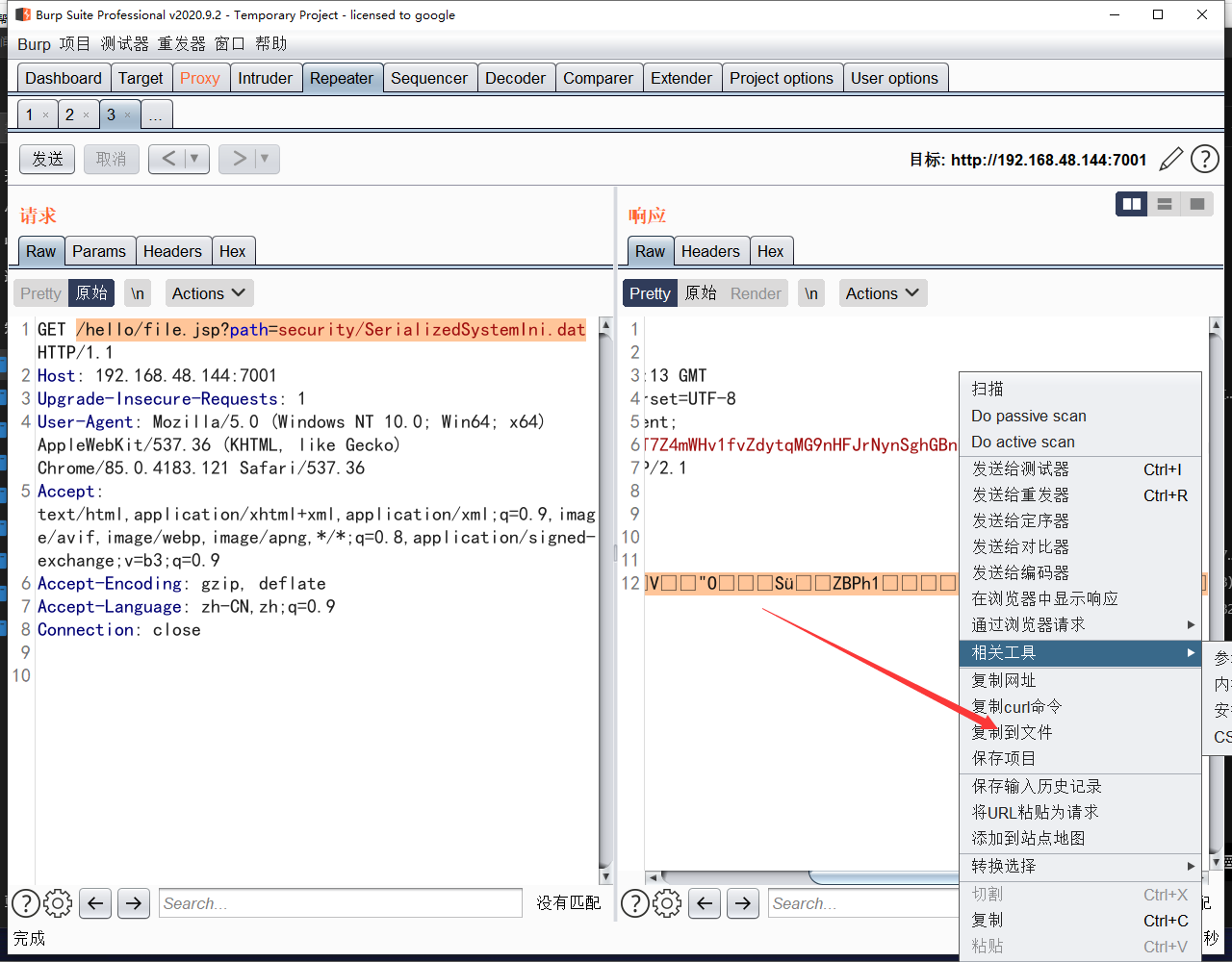
Task: Toggle response Render view
Action: (756, 293)
